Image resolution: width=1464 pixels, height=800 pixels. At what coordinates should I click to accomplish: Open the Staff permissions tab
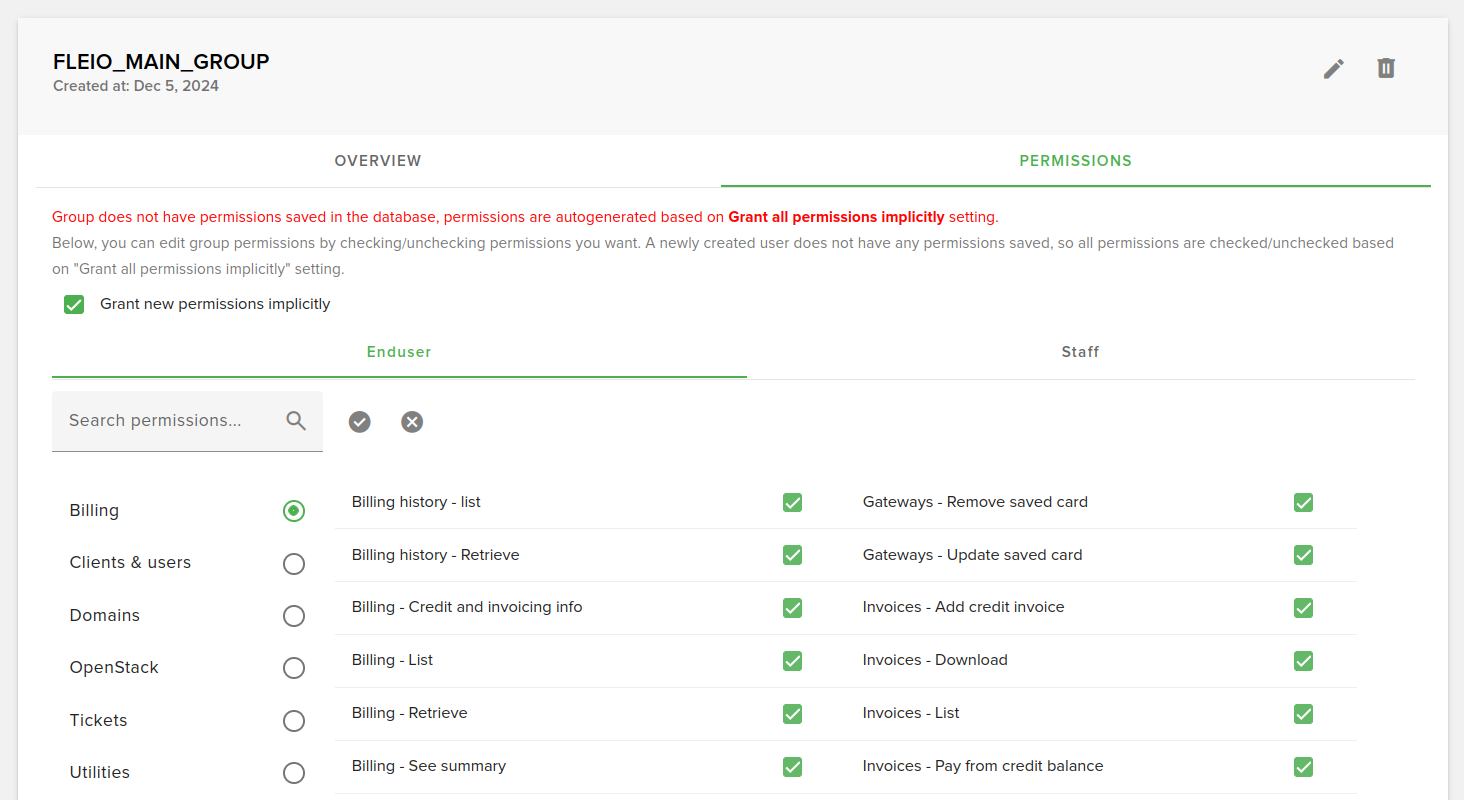(1080, 352)
